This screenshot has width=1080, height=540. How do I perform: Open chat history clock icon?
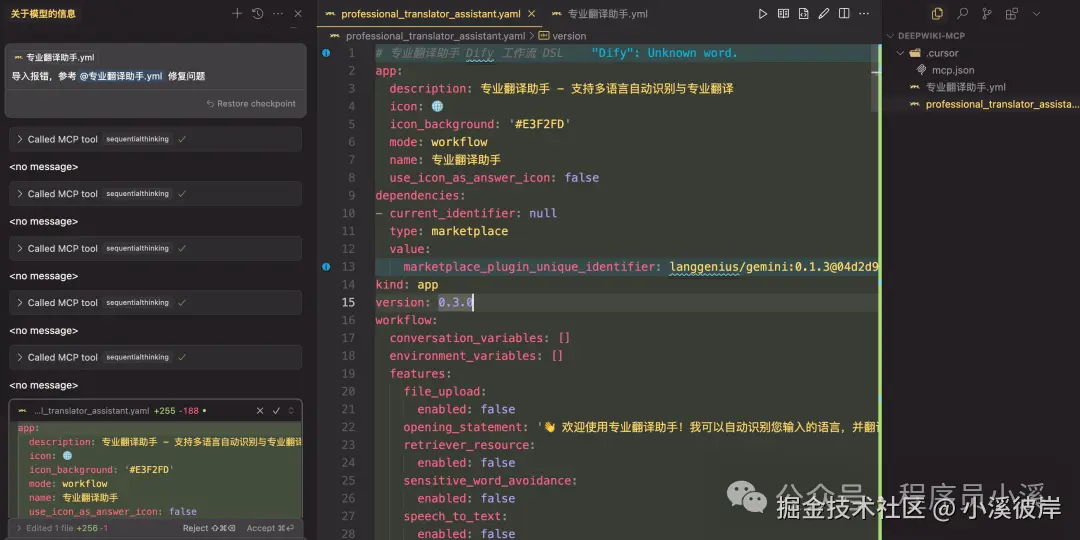tap(258, 13)
